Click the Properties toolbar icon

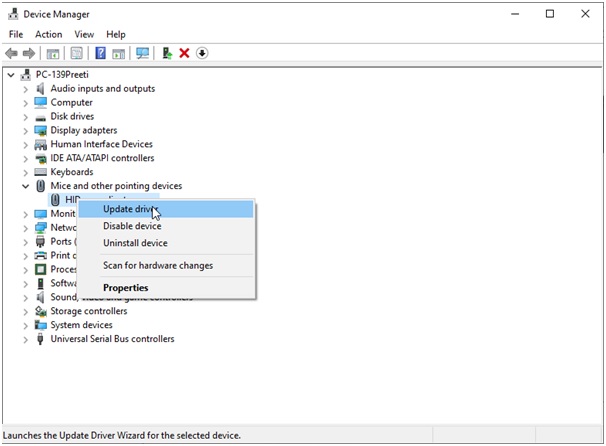tap(76, 53)
